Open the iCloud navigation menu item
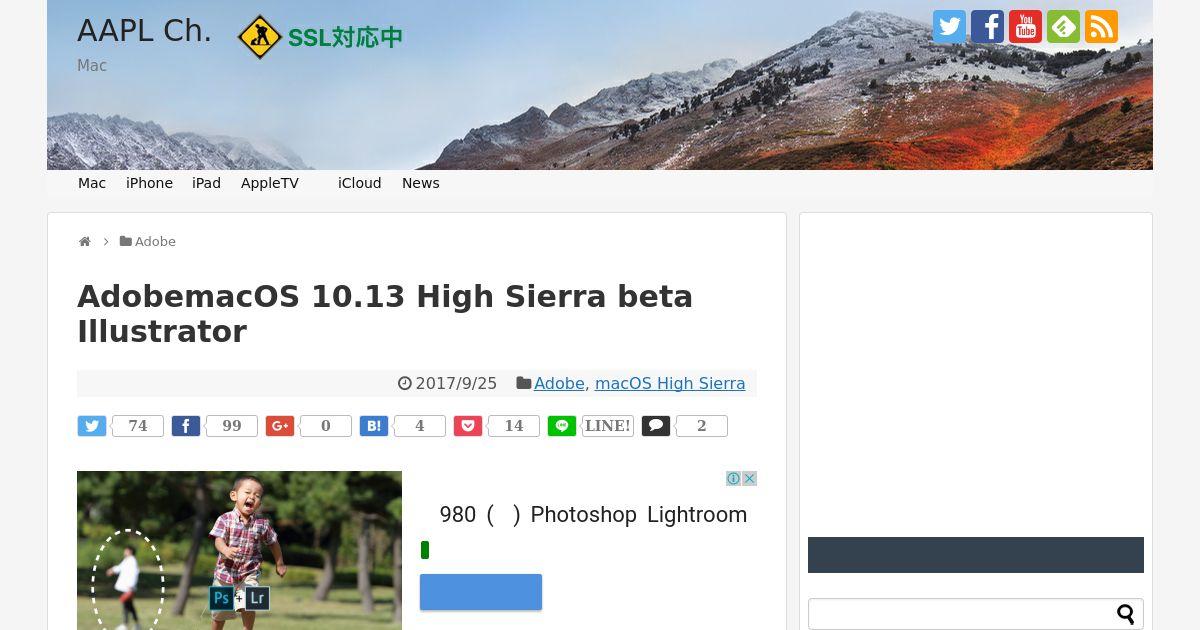 360,183
